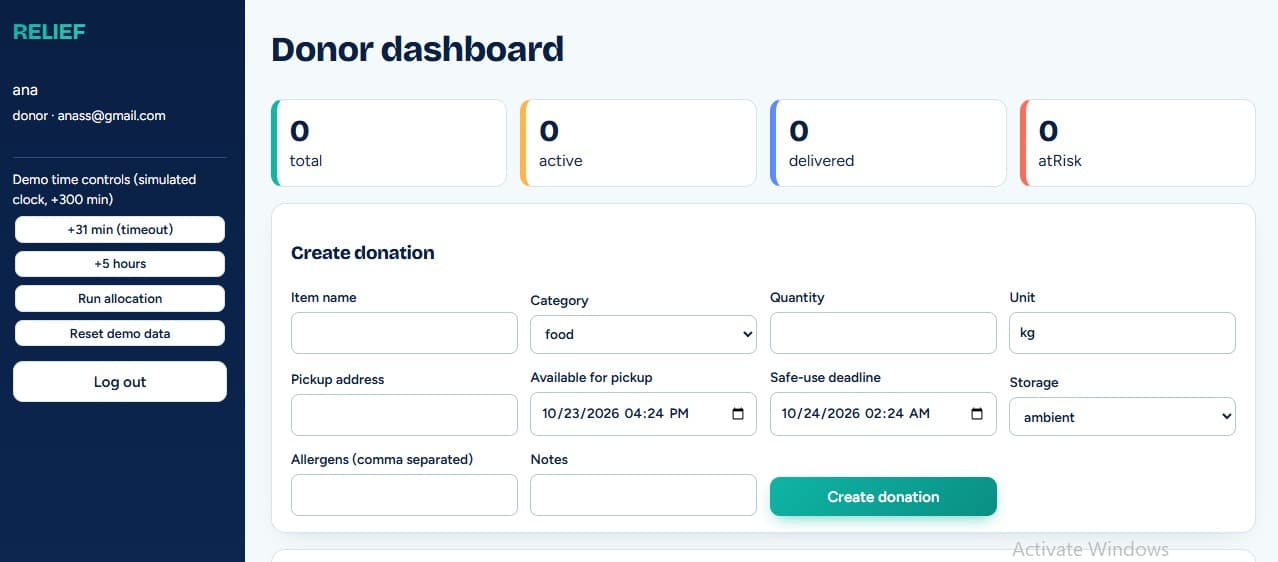Click the Item name label
The height and width of the screenshot is (562, 1278).
point(323,297)
